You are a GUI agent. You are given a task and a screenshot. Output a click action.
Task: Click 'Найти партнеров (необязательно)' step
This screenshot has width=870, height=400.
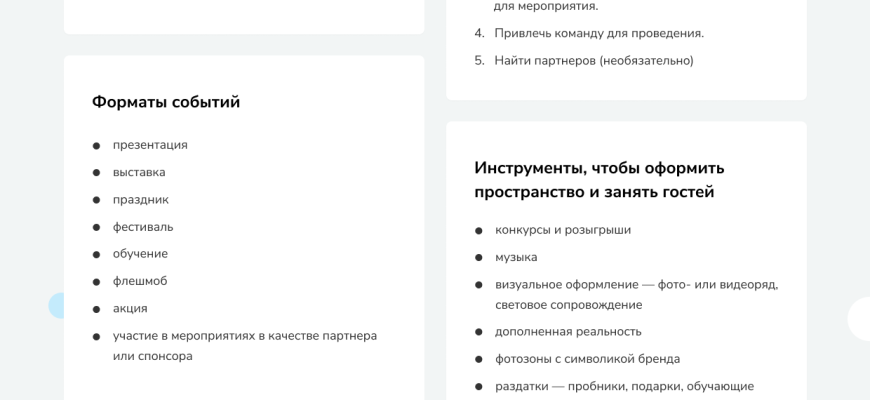(593, 61)
